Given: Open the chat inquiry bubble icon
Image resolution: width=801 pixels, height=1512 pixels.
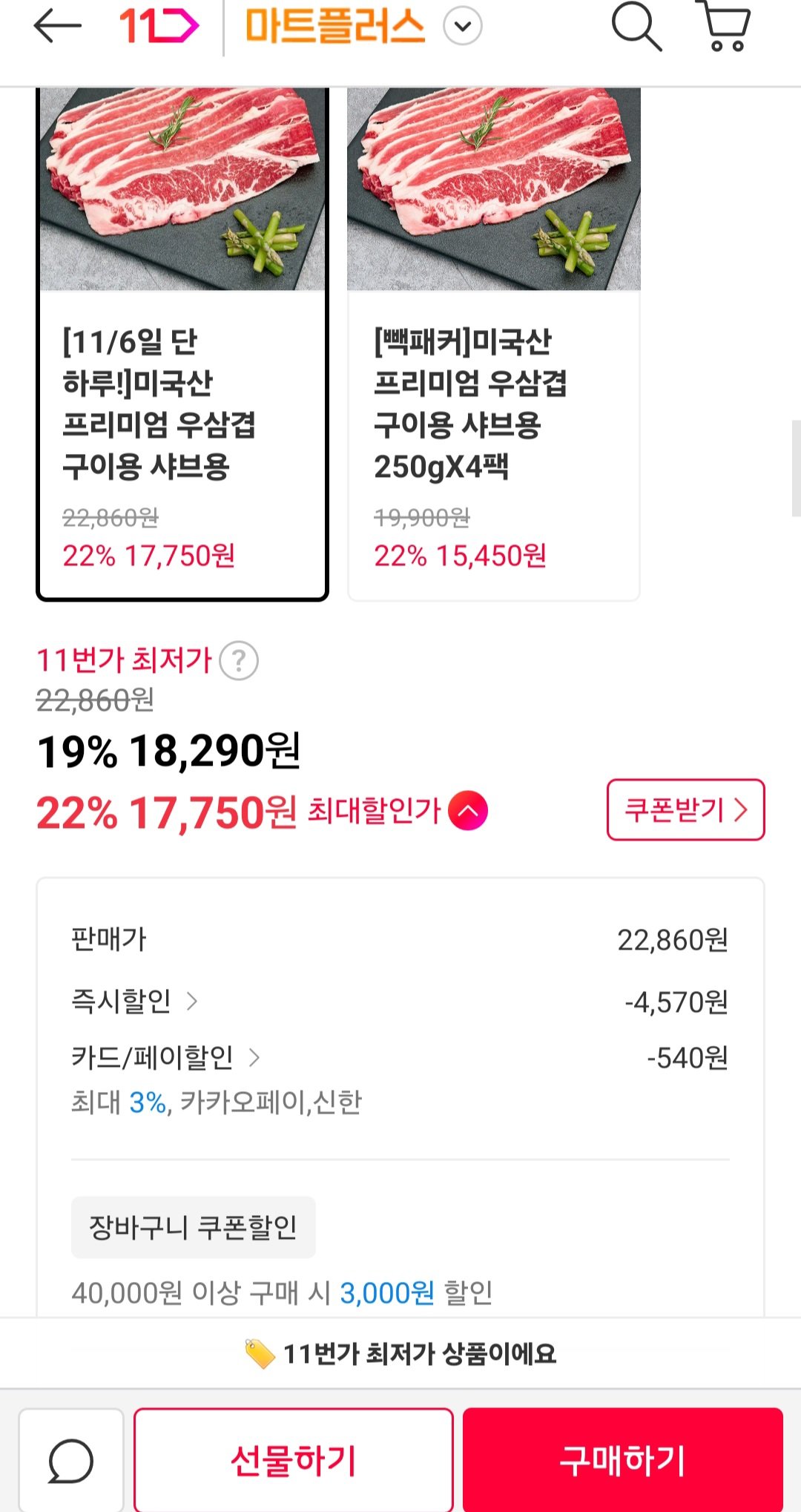Looking at the screenshot, I should pos(71,1460).
